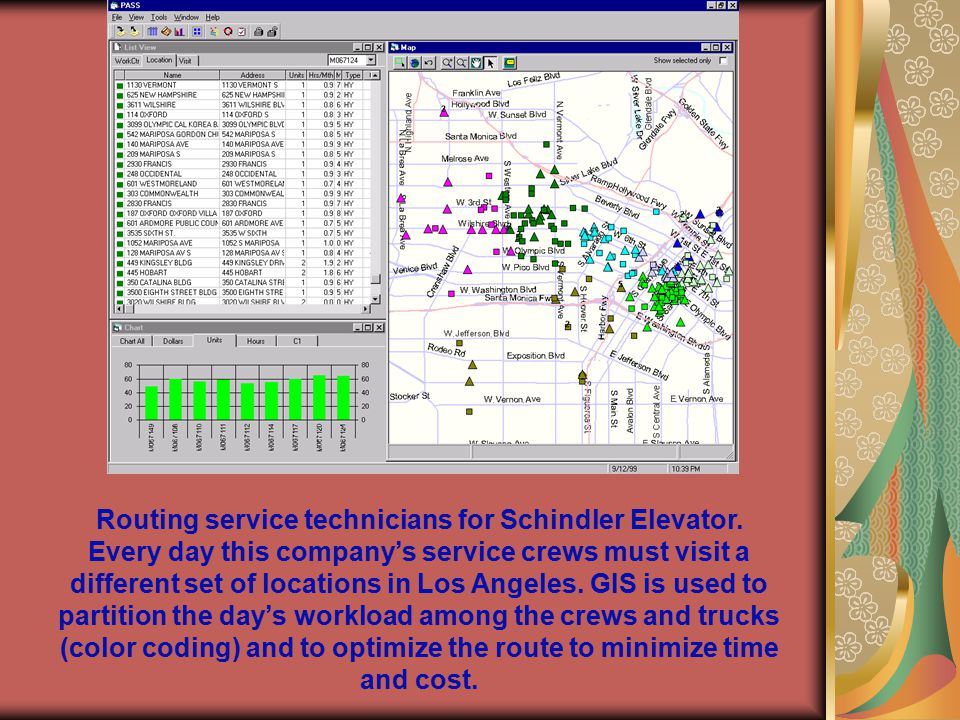This screenshot has width=960, height=720.
Task: Open the View menu
Action: coord(136,17)
